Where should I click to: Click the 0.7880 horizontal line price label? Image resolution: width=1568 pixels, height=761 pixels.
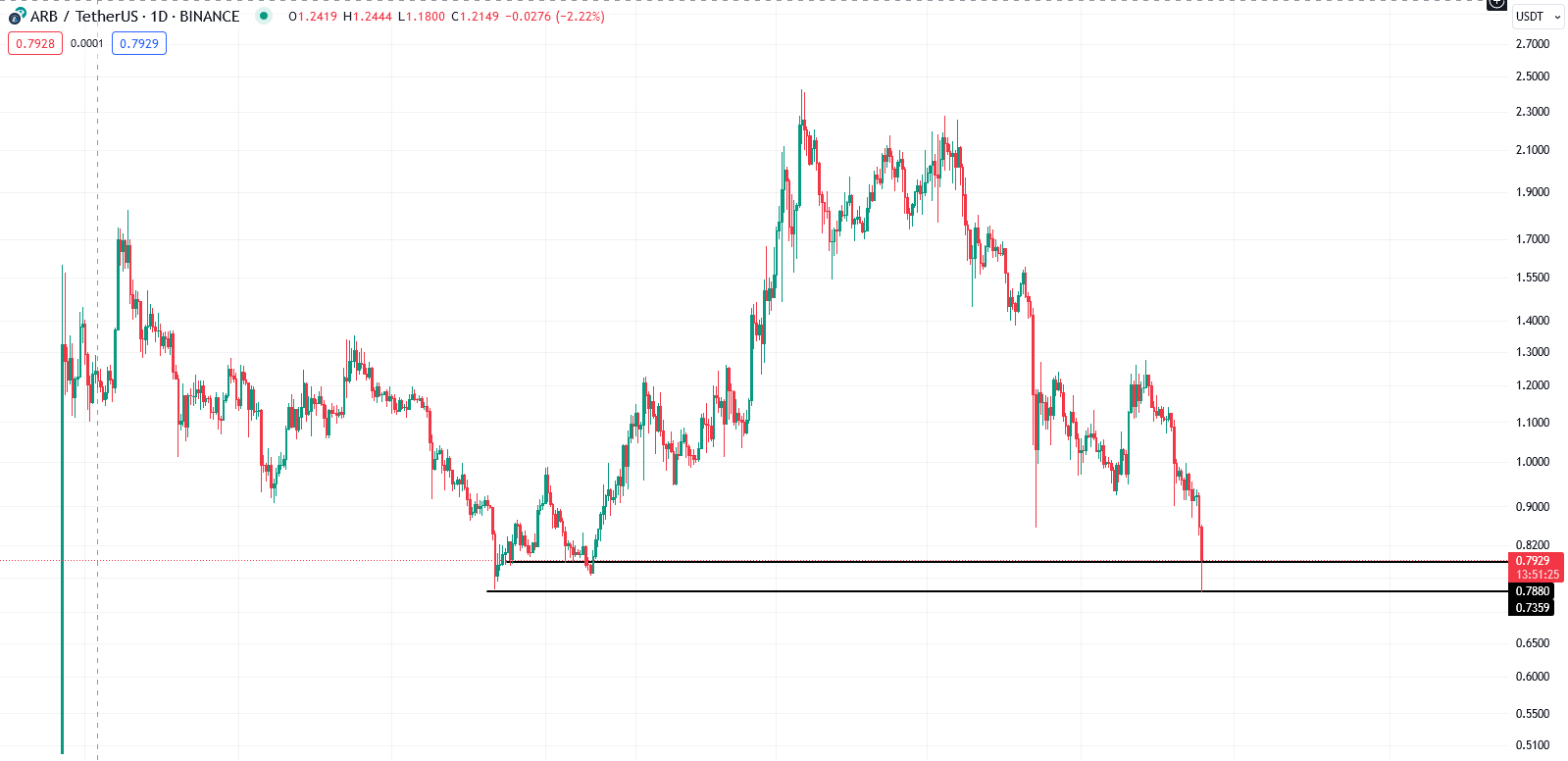tap(1532, 591)
